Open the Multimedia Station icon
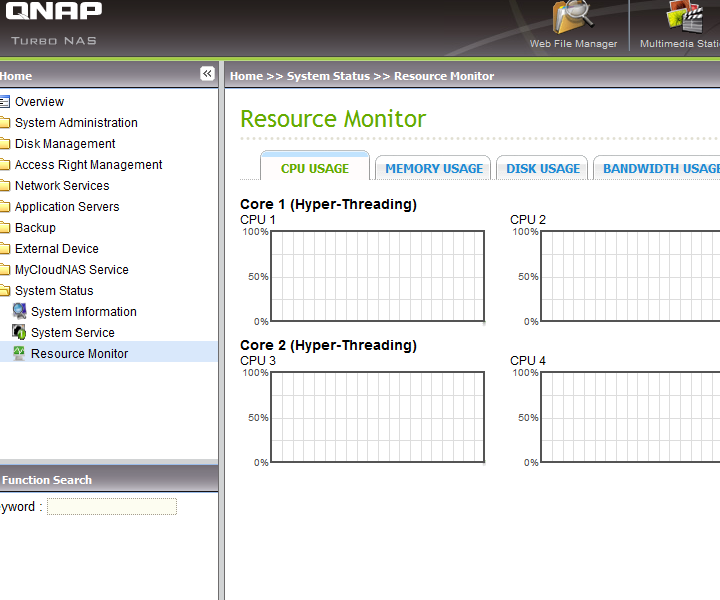This screenshot has width=720, height=600. click(686, 18)
